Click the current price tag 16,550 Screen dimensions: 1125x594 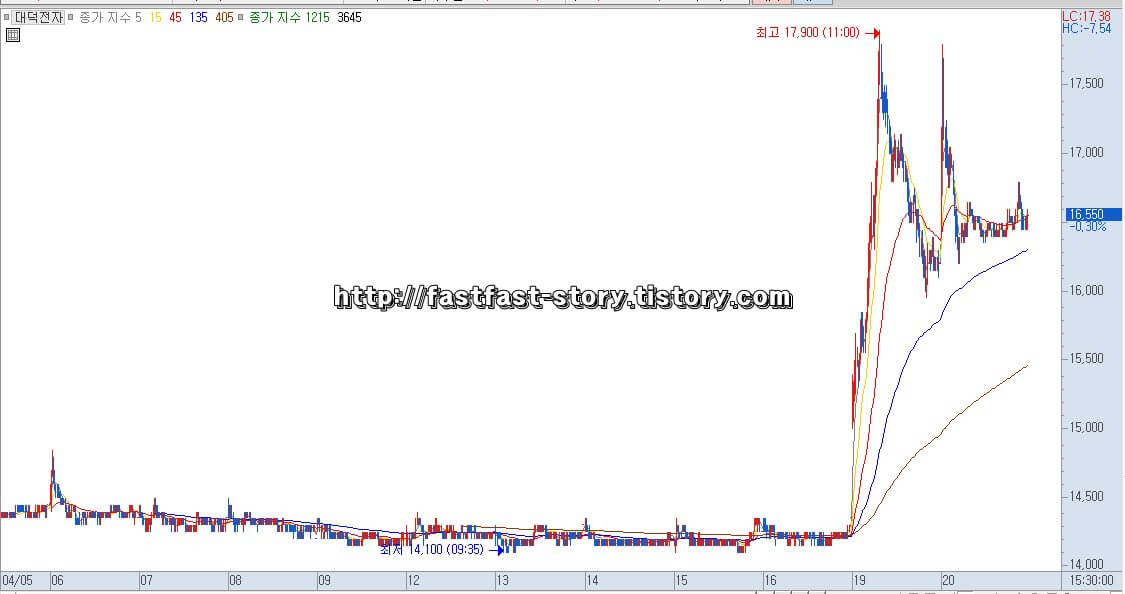click(x=1092, y=214)
